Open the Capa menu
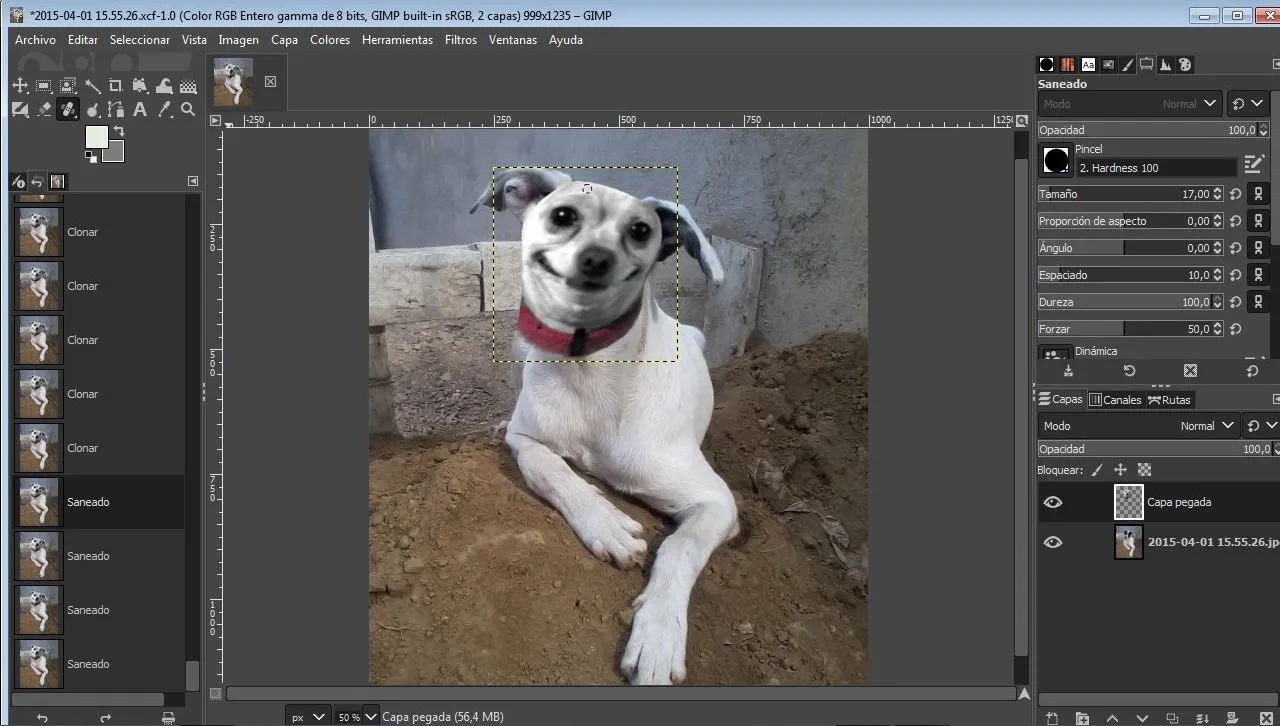 pyautogui.click(x=285, y=40)
